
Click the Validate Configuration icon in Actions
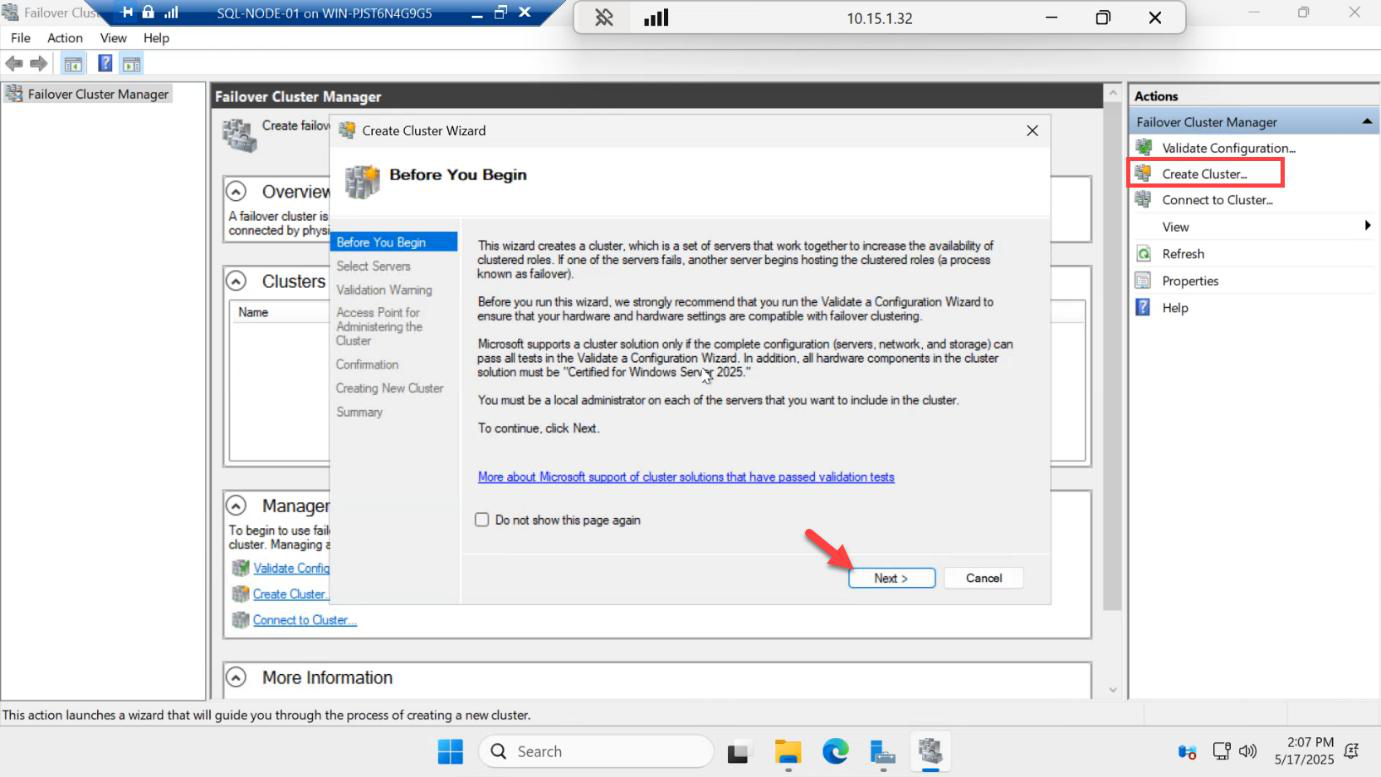[x=1144, y=147]
